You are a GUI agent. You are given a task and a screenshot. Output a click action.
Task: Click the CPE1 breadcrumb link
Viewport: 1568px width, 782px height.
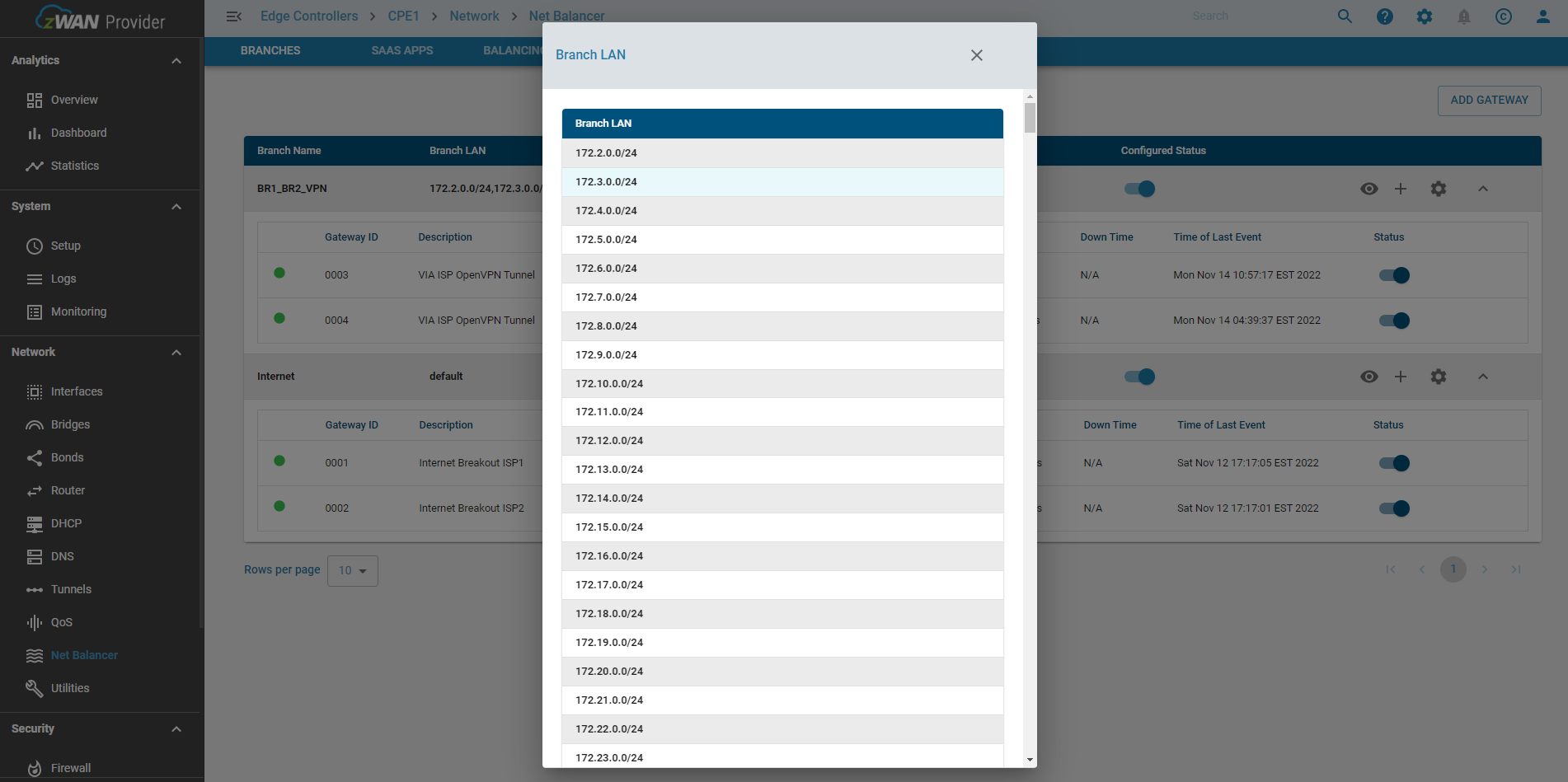point(403,16)
